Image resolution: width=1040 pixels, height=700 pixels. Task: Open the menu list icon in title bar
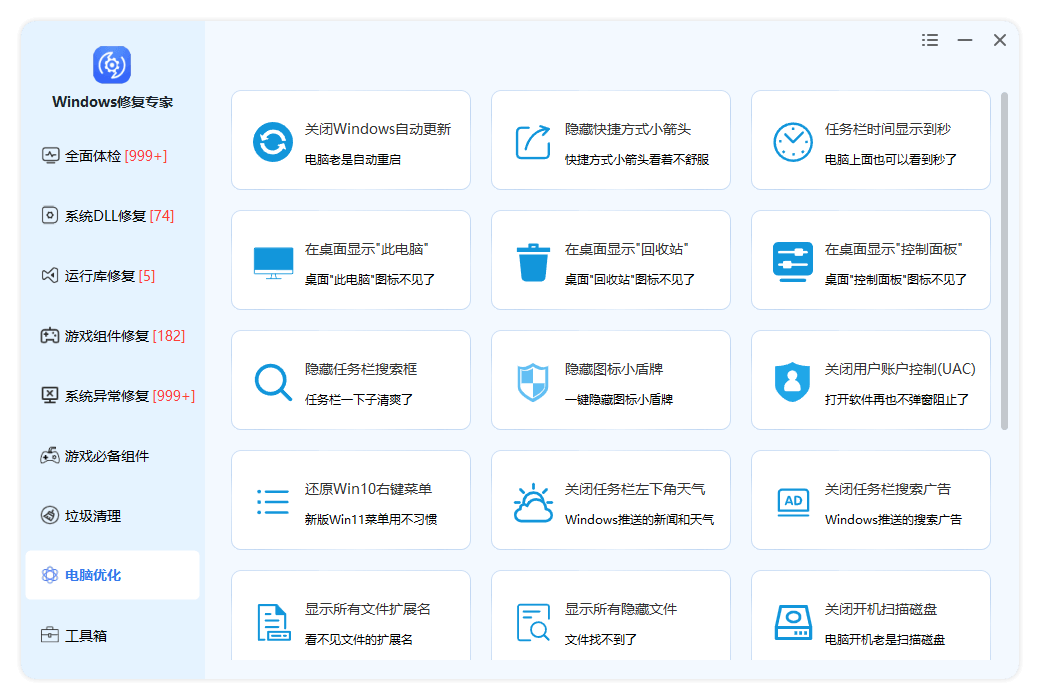930,40
